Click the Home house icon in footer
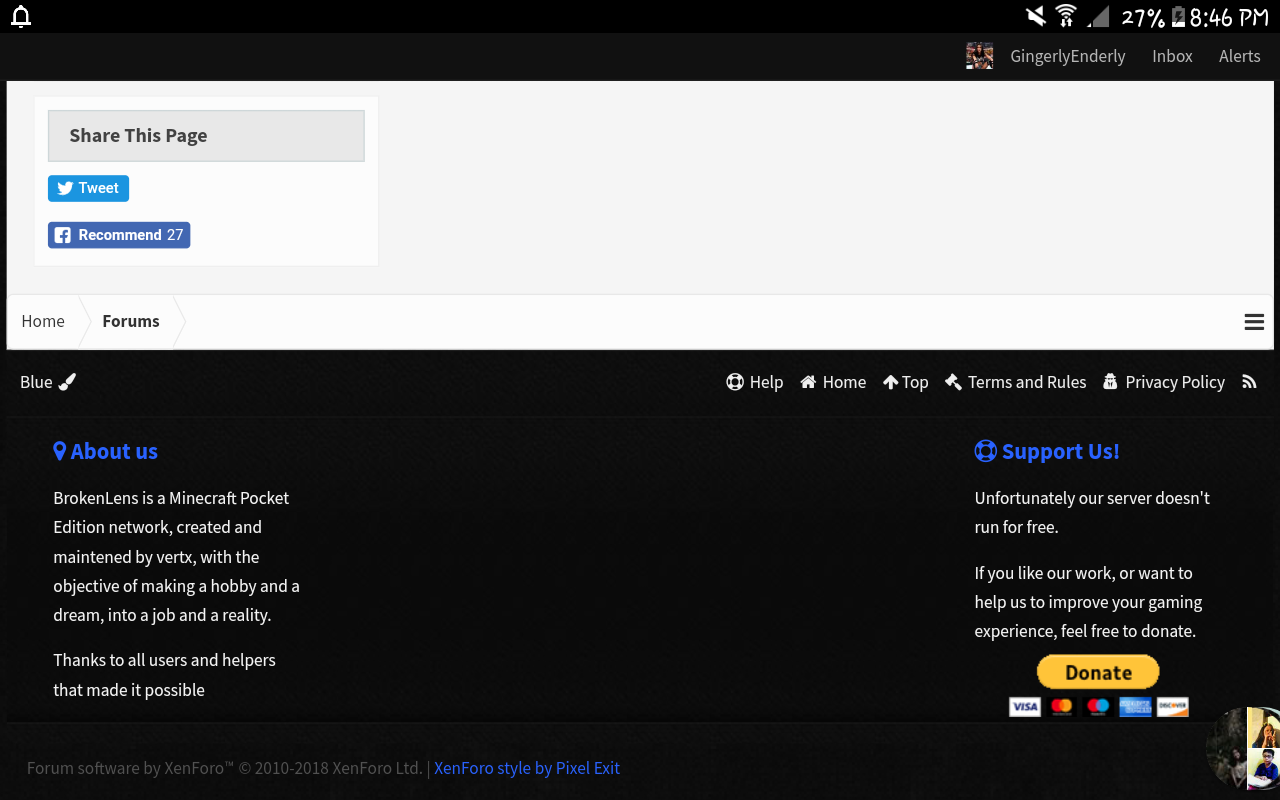The height and width of the screenshot is (800, 1280). pos(808,382)
